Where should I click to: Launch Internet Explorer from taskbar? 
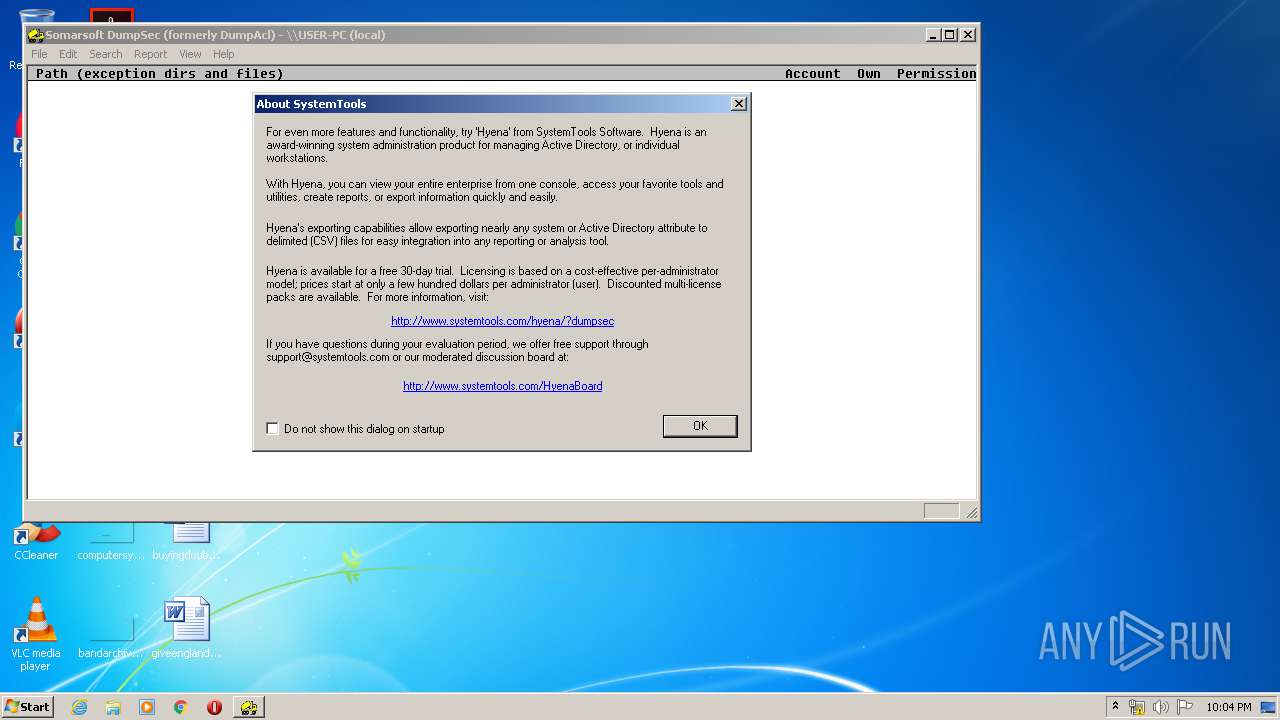[79, 707]
